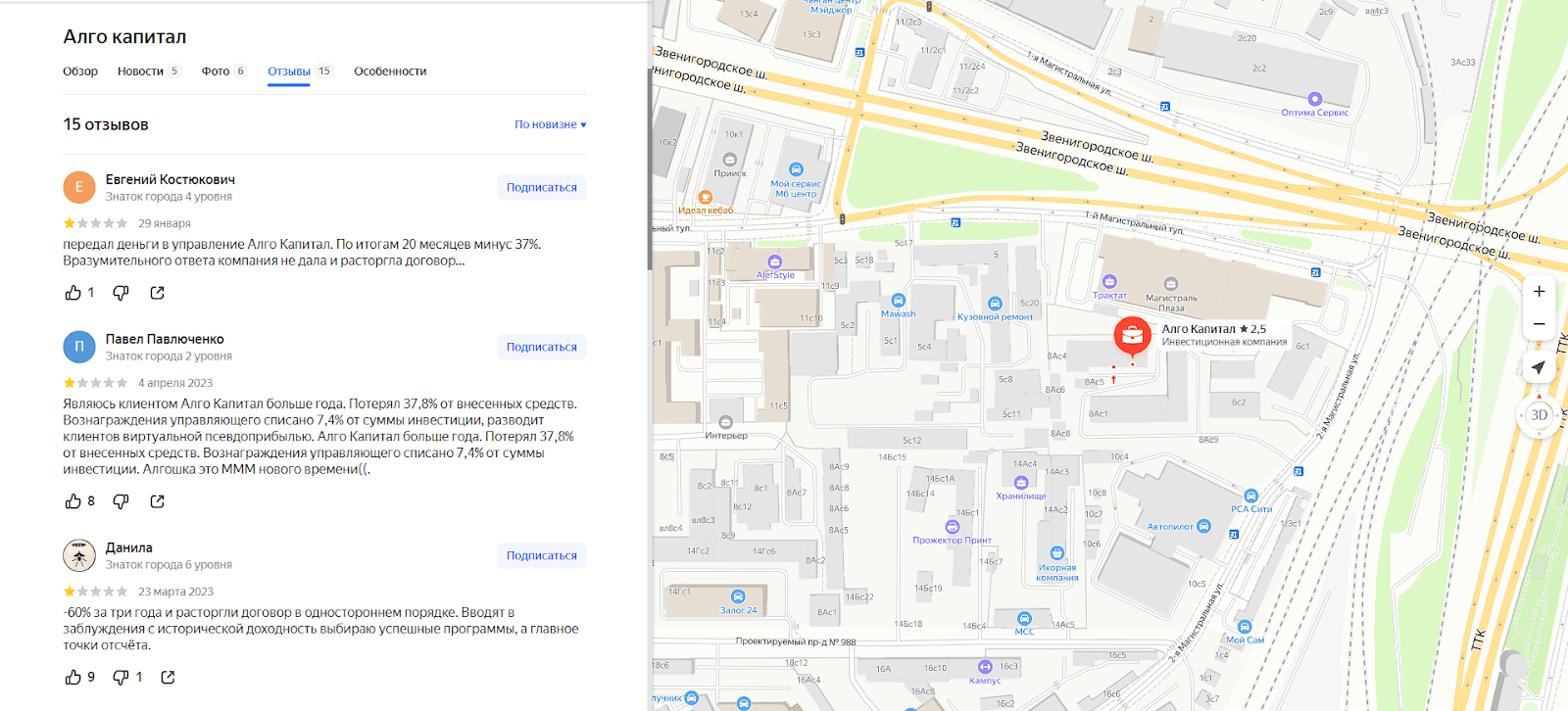Viewport: 1568px width, 711px height.
Task: Switch to the Фото tab
Action: click(224, 71)
